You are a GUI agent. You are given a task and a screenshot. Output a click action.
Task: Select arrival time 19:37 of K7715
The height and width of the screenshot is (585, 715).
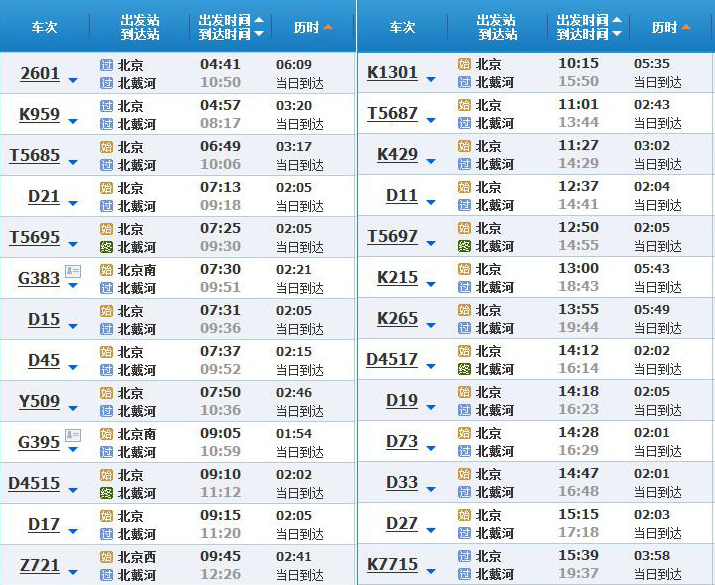tap(579, 573)
